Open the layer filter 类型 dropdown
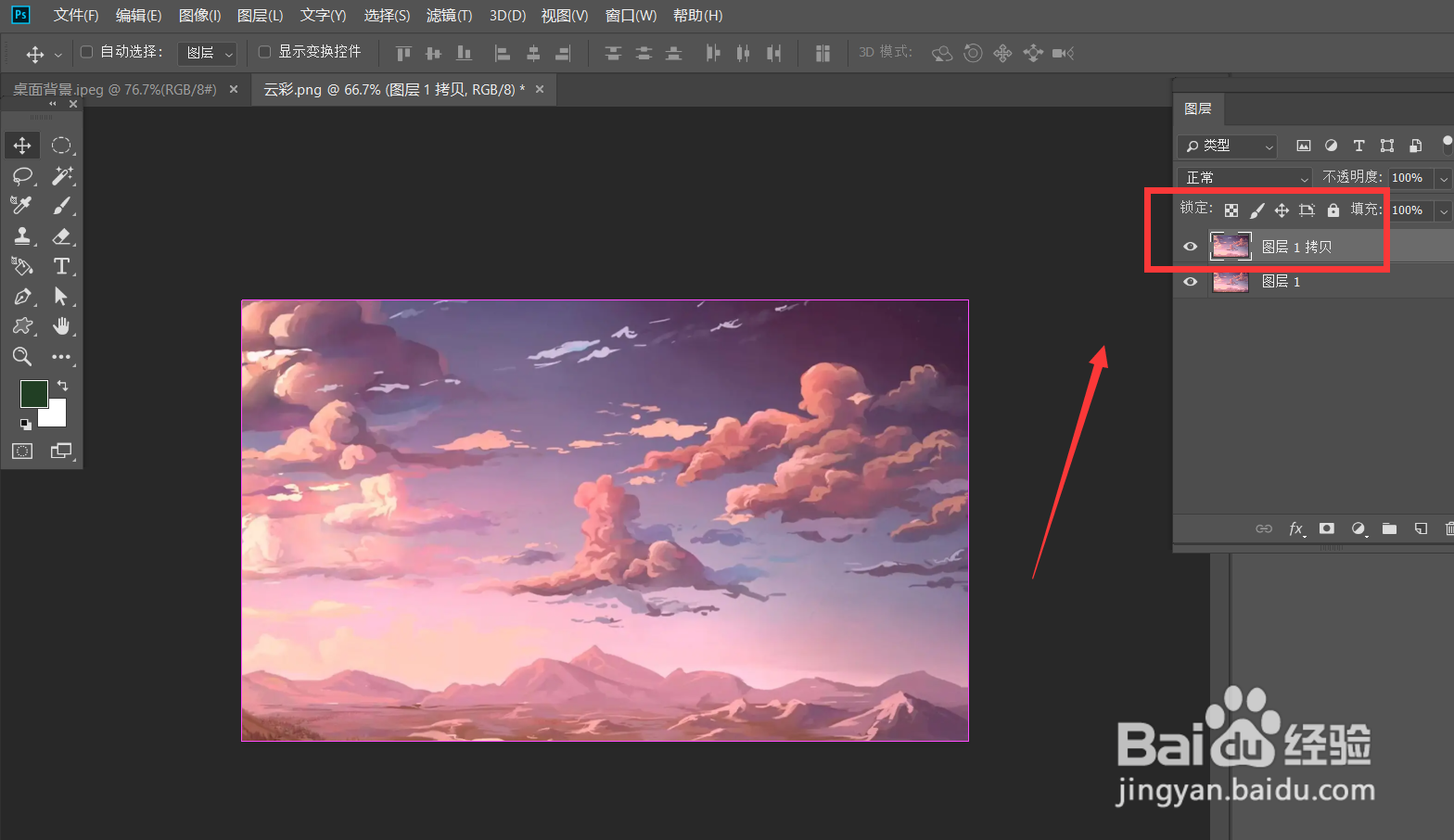 (1228, 146)
